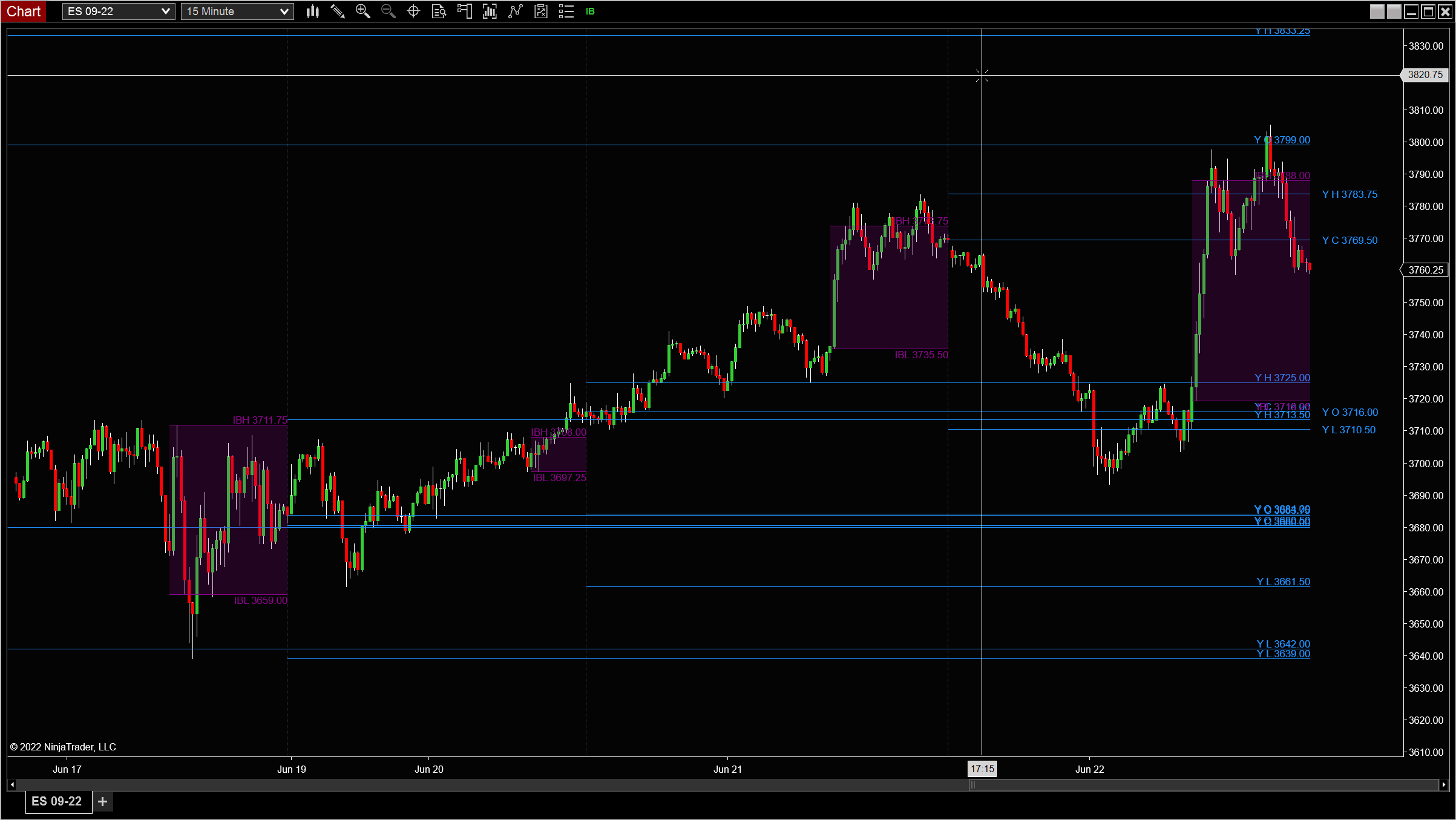The height and width of the screenshot is (820, 1456).
Task: Expand the ES 09-22 instrument dropdown
Action: tap(165, 11)
